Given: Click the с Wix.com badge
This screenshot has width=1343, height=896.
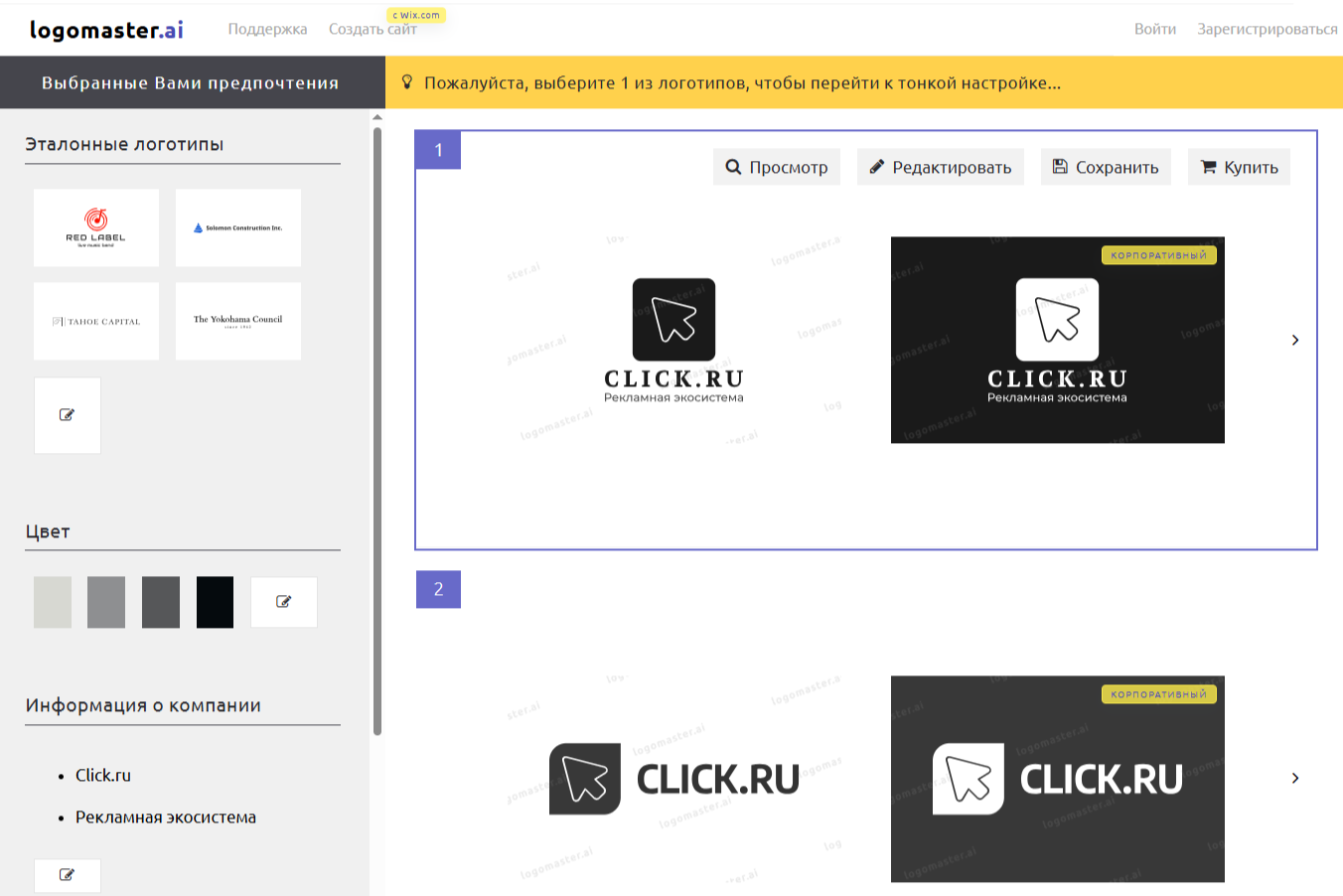Looking at the screenshot, I should pyautogui.click(x=417, y=15).
